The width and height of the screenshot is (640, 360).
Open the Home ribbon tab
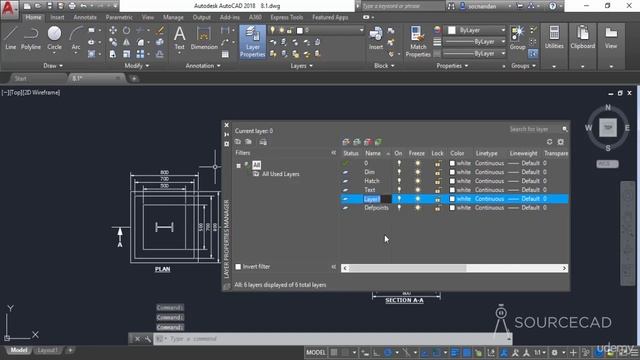(33, 17)
